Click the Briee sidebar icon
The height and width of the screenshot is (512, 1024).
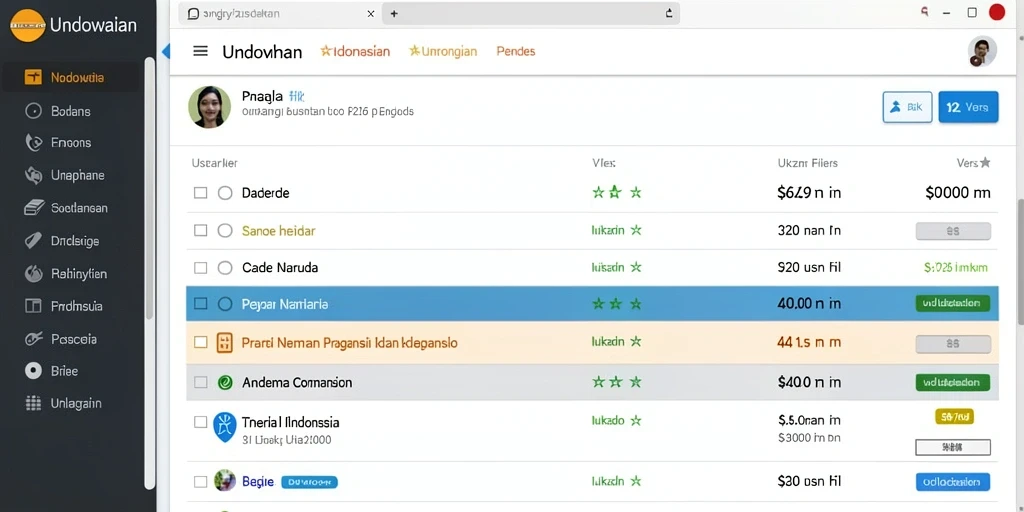point(33,371)
